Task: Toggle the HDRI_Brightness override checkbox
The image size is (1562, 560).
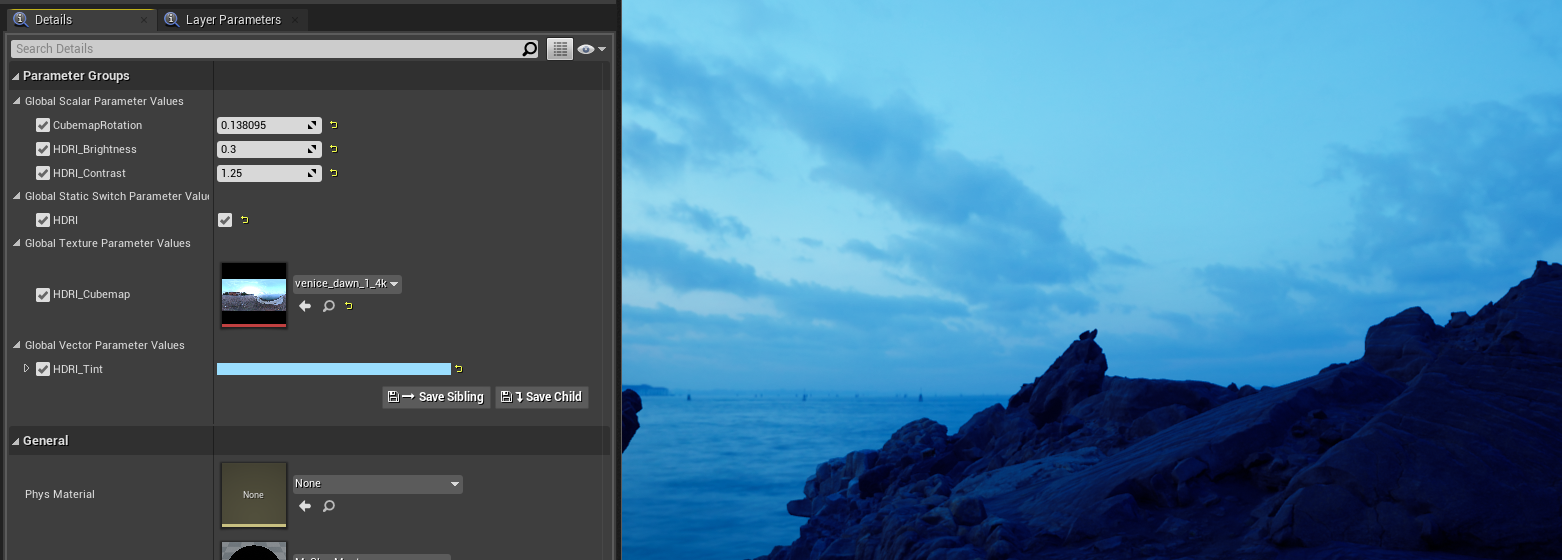Action: point(43,149)
